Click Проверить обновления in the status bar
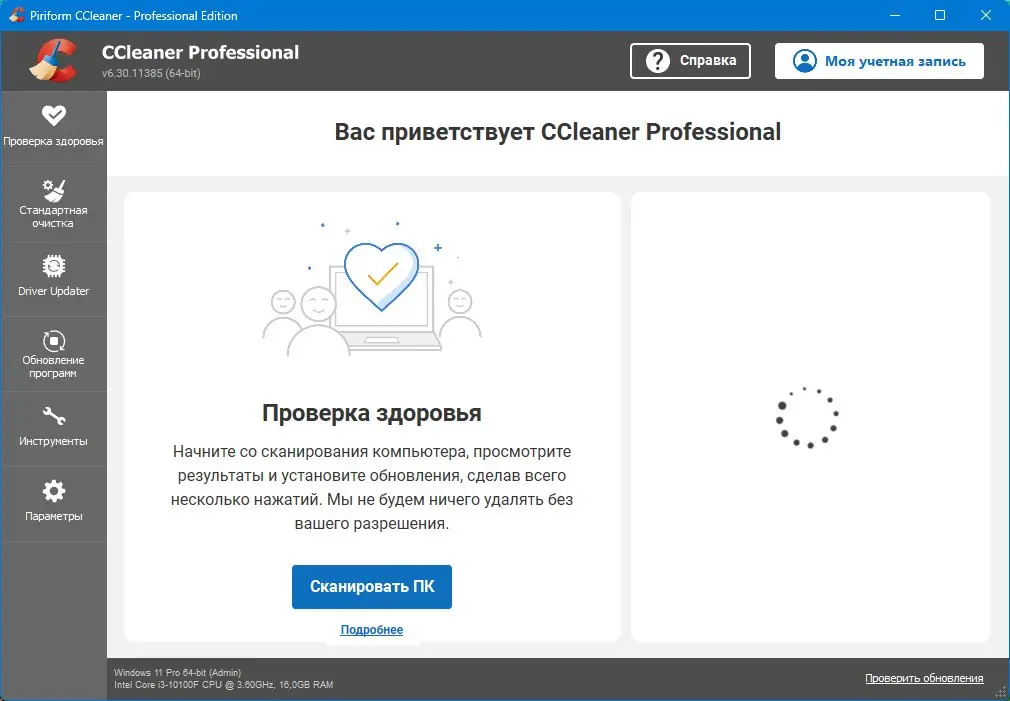Screen dimensions: 1010x701 point(923,677)
